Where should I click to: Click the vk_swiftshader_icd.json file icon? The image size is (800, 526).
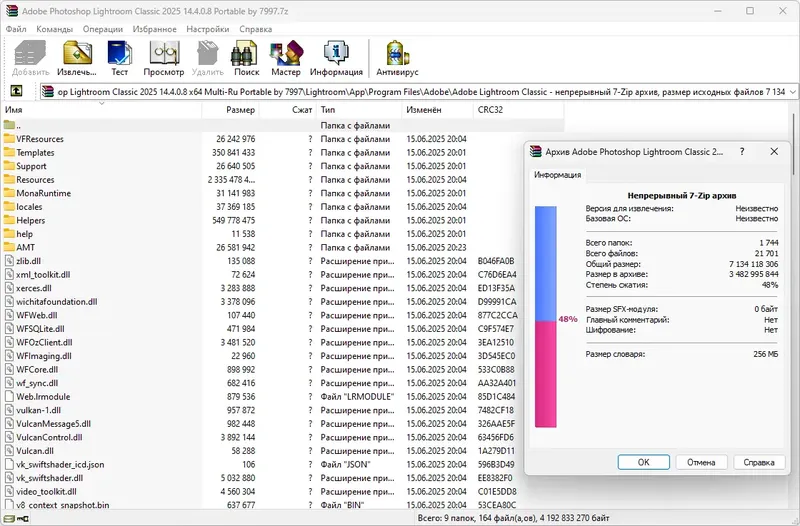(9, 464)
